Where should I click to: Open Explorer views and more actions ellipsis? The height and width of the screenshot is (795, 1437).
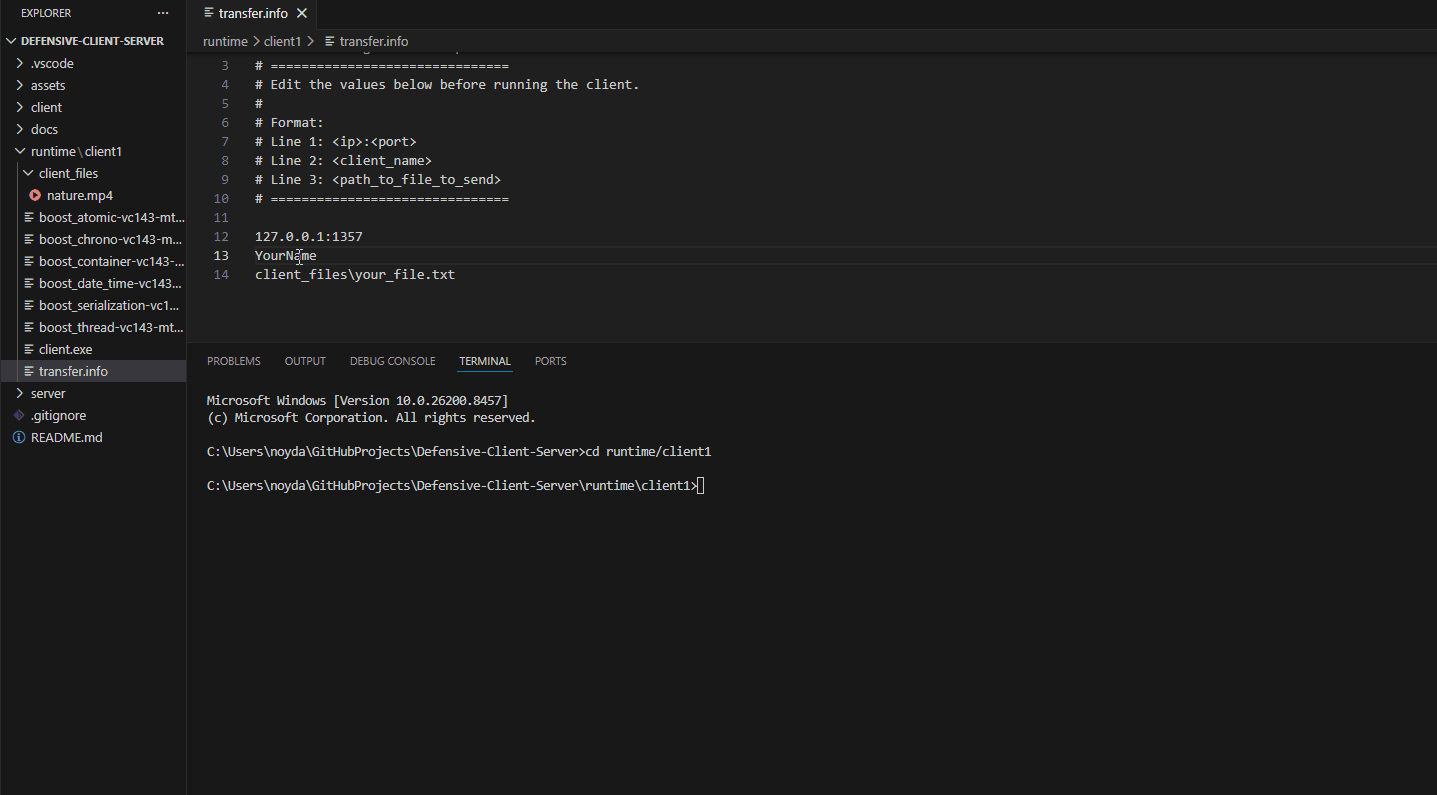[163, 13]
